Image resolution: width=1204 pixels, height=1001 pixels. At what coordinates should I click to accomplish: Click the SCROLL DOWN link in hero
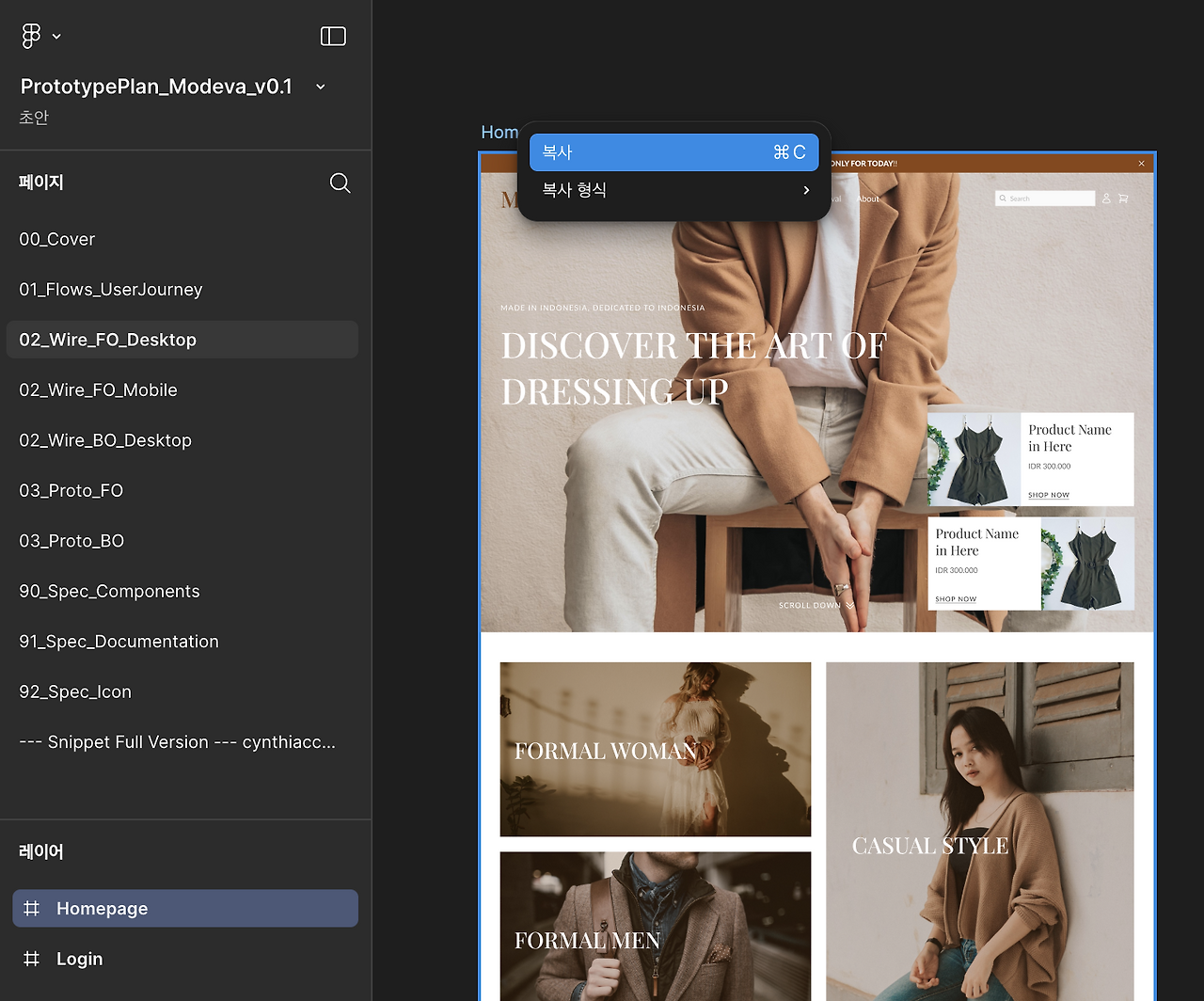tap(816, 606)
